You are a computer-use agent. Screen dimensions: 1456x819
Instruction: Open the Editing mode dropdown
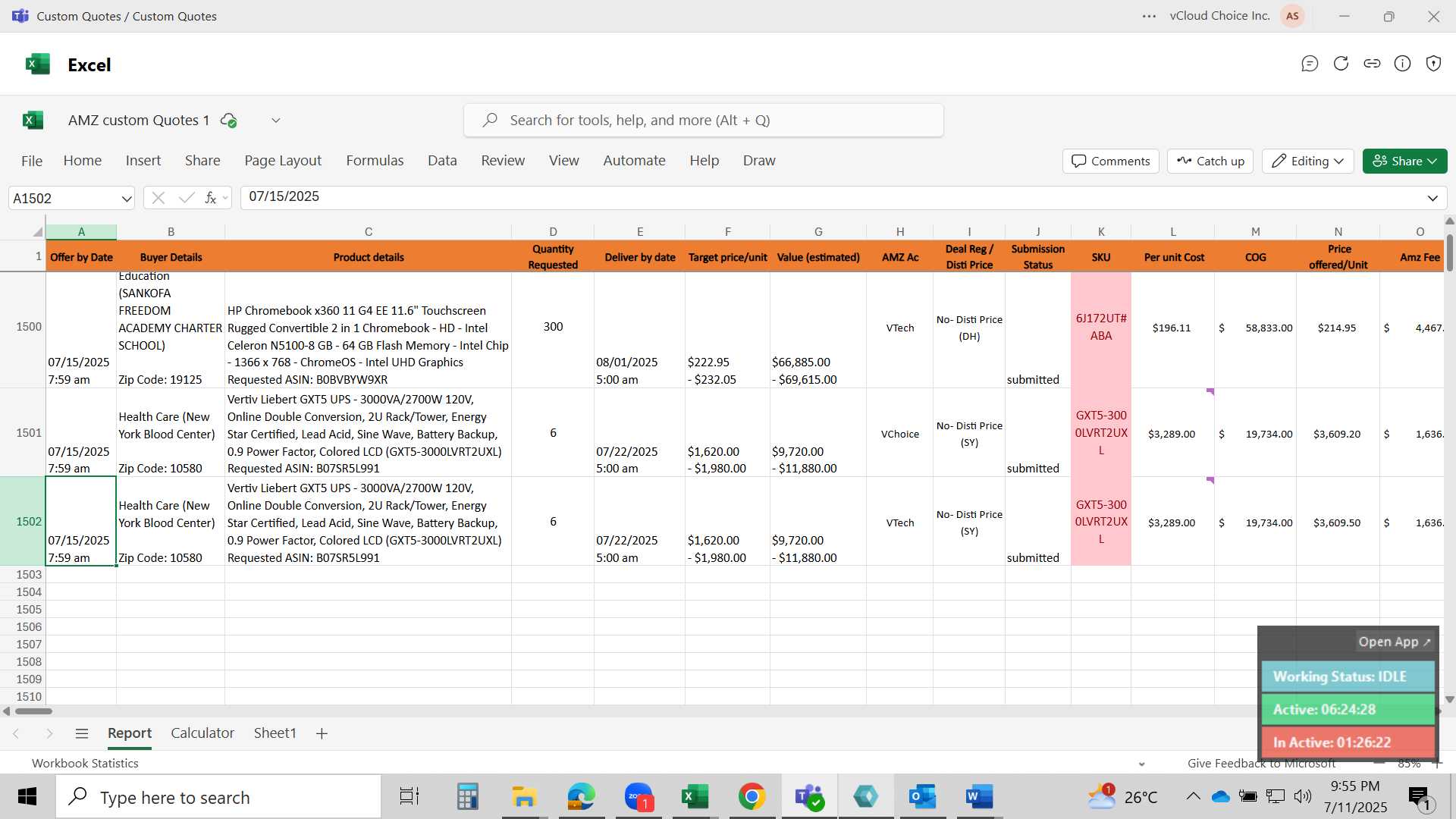[1308, 161]
